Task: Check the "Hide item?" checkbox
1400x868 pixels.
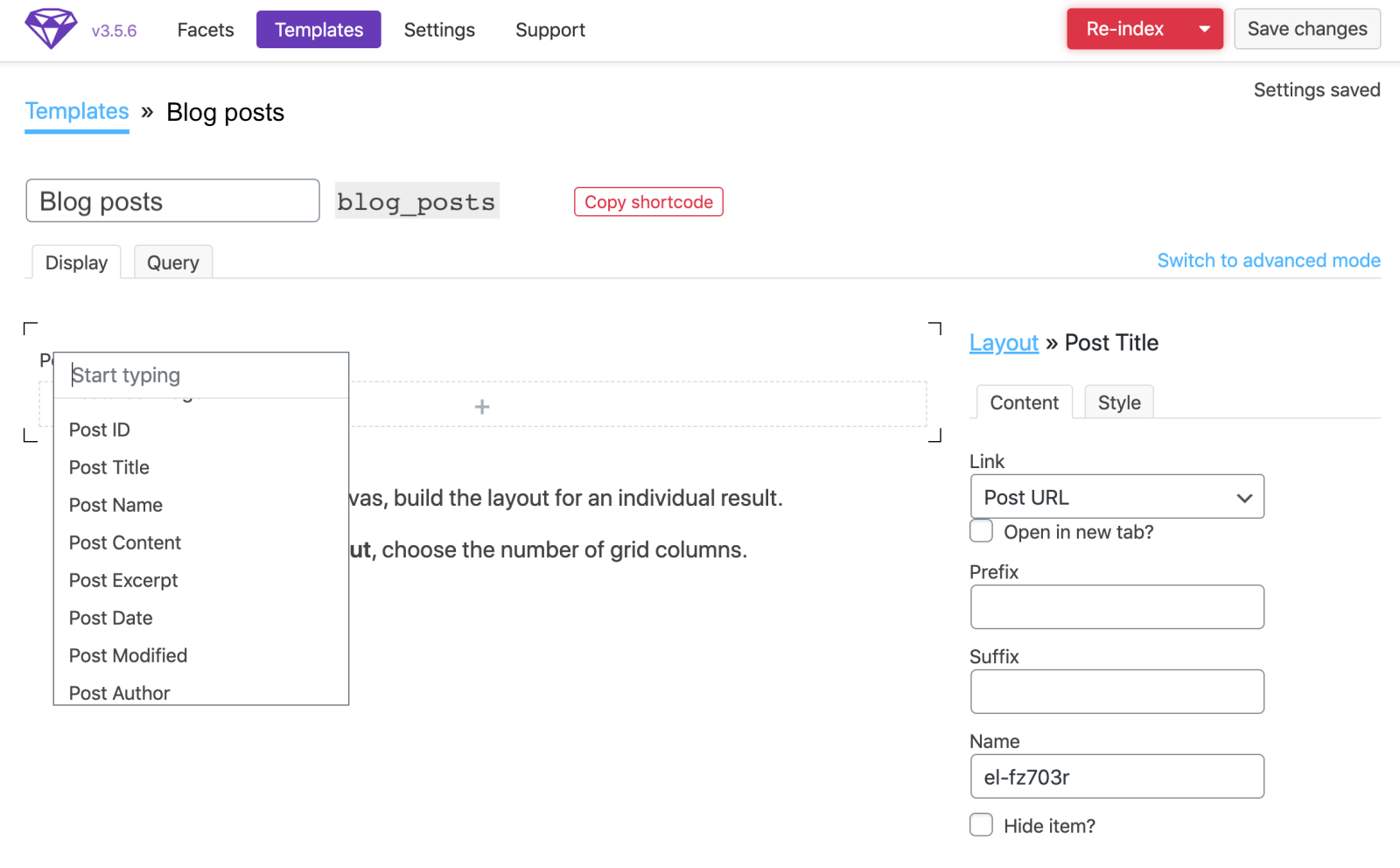Action: pyautogui.click(x=980, y=824)
